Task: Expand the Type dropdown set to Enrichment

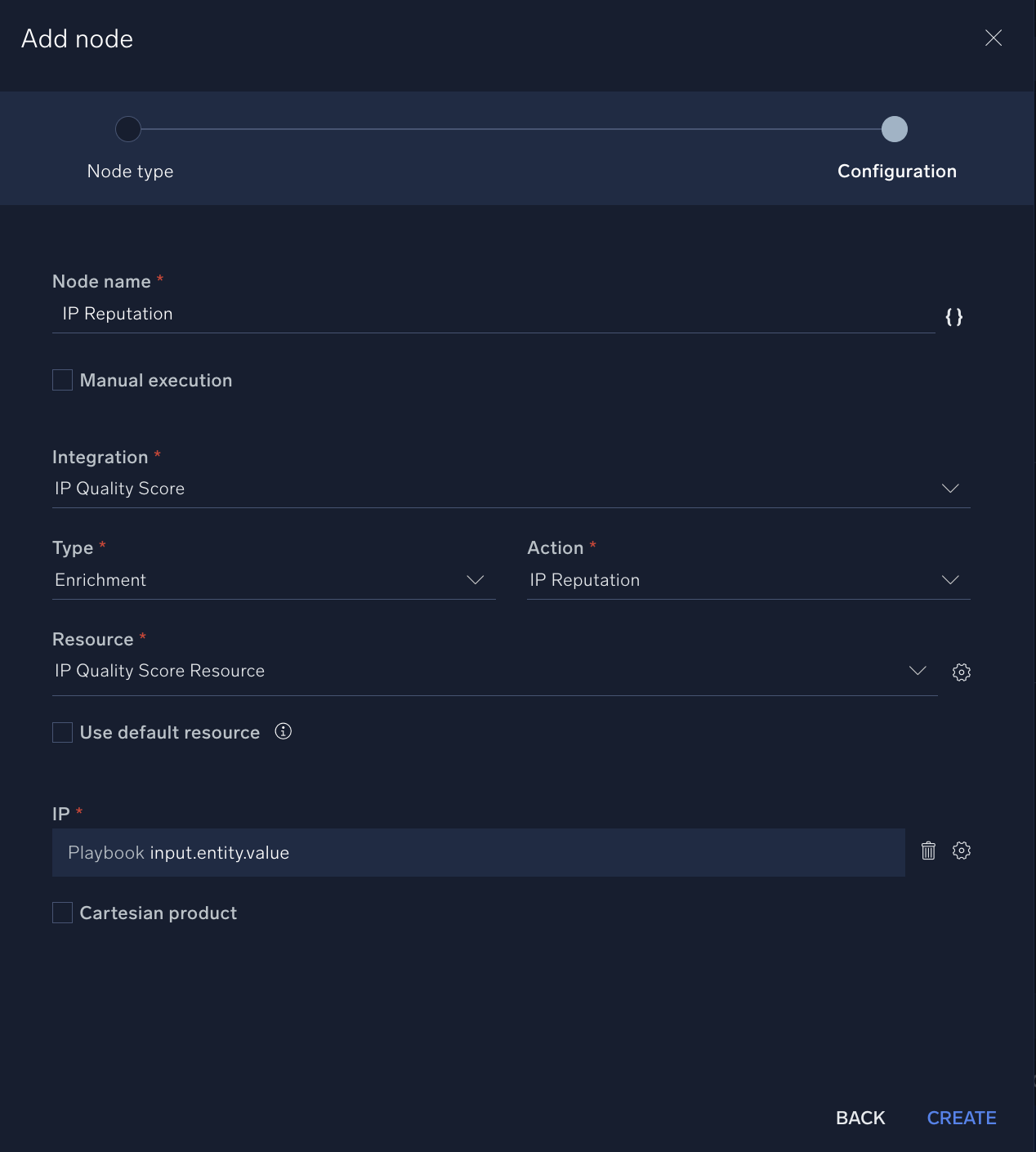Action: coord(476,580)
